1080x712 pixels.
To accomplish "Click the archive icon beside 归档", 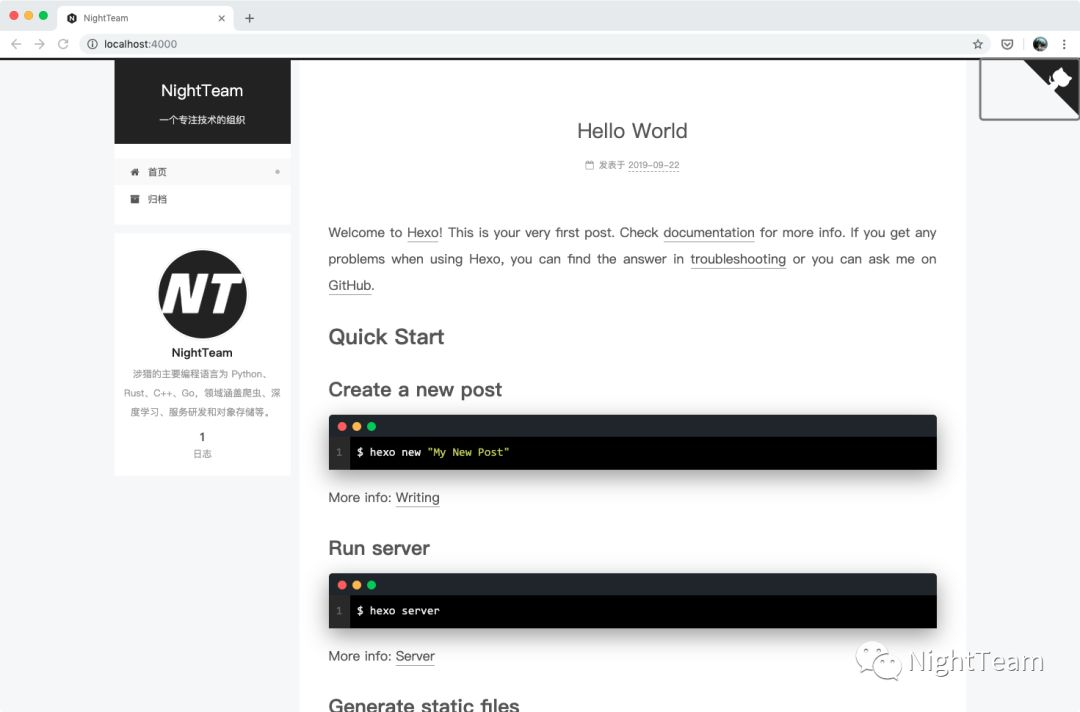I will (135, 199).
